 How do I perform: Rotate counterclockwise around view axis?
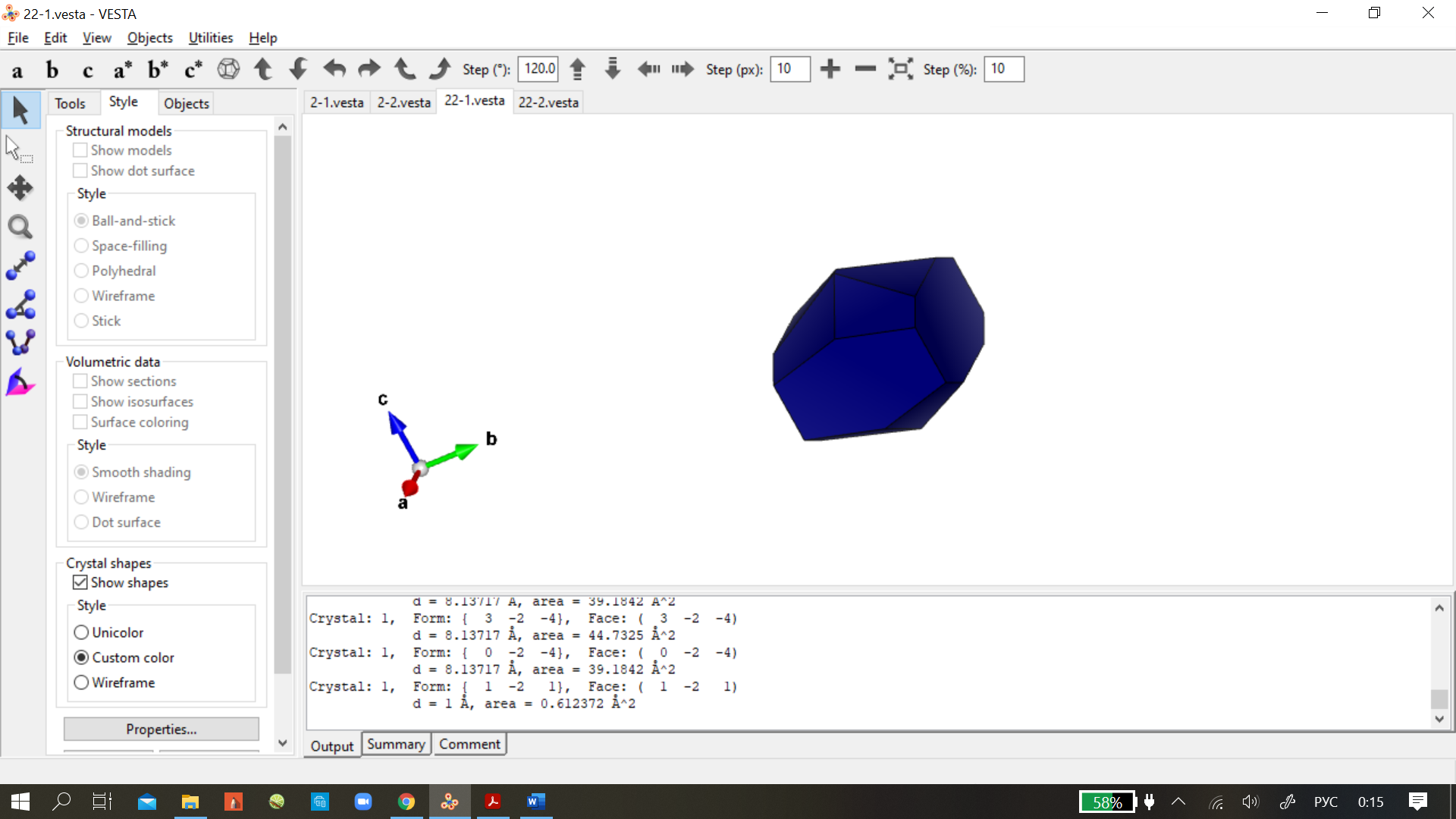point(404,69)
